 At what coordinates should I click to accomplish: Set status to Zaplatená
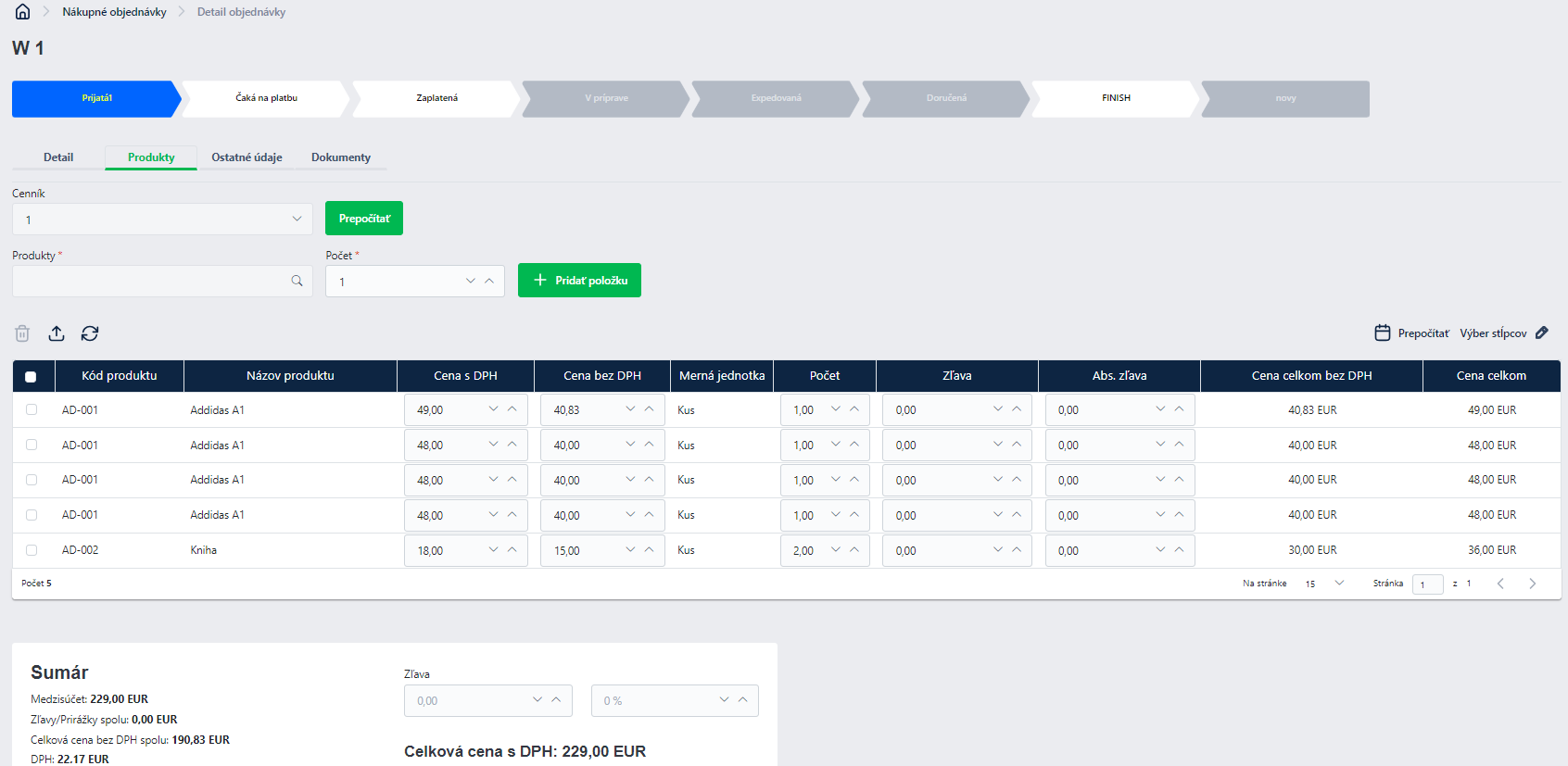click(x=436, y=98)
